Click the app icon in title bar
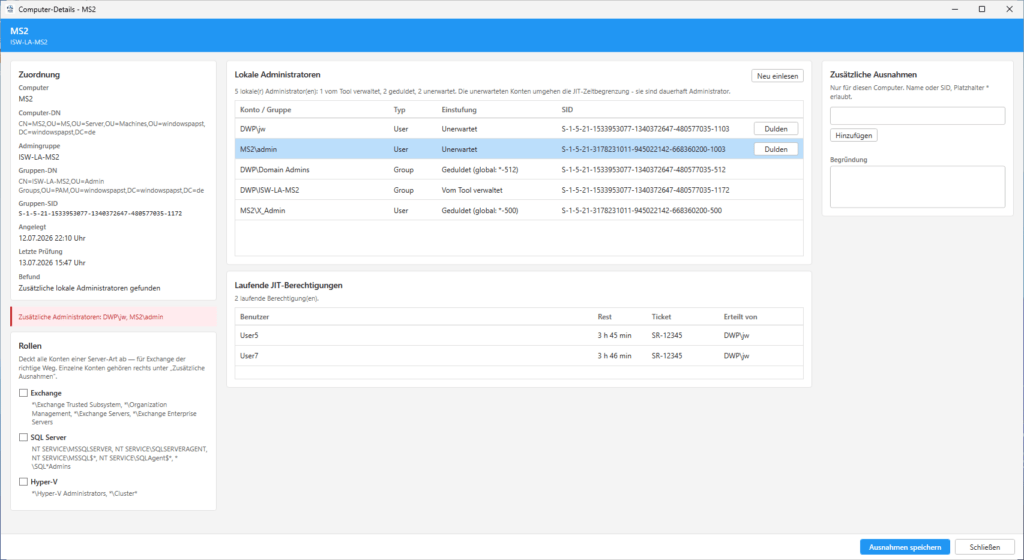 coord(10,9)
